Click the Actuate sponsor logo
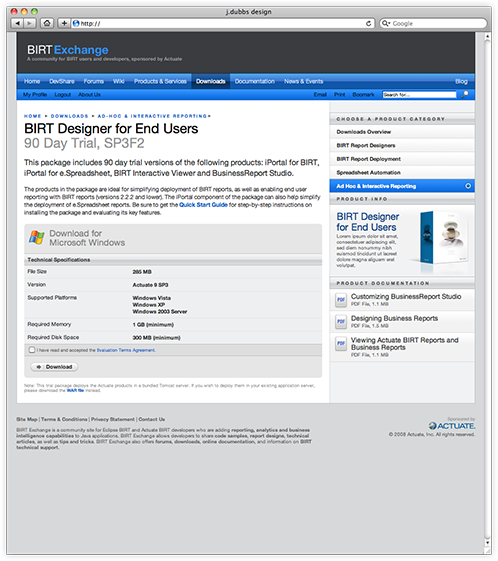498x561 pixels. [x=452, y=426]
